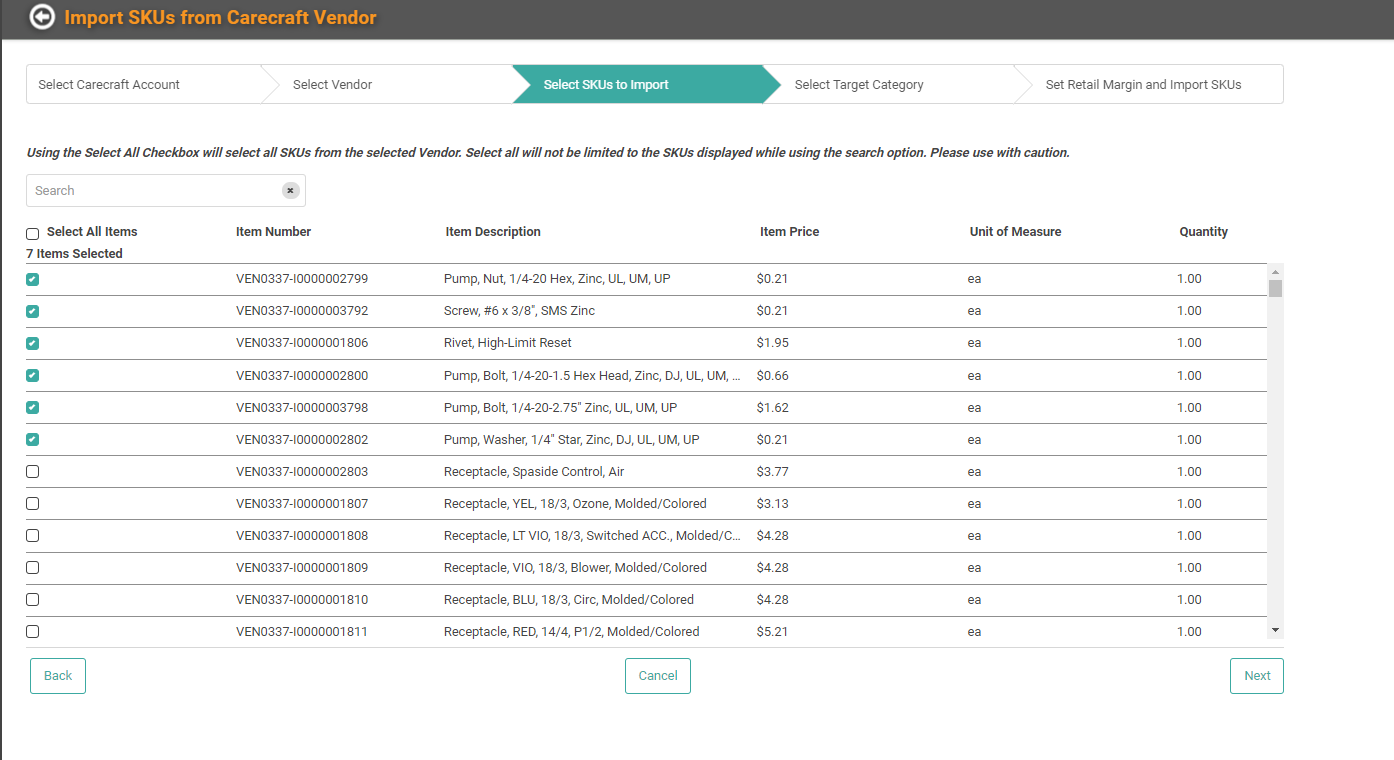This screenshot has width=1394, height=760.
Task: Click the $1.95 item price
Action: (773, 343)
